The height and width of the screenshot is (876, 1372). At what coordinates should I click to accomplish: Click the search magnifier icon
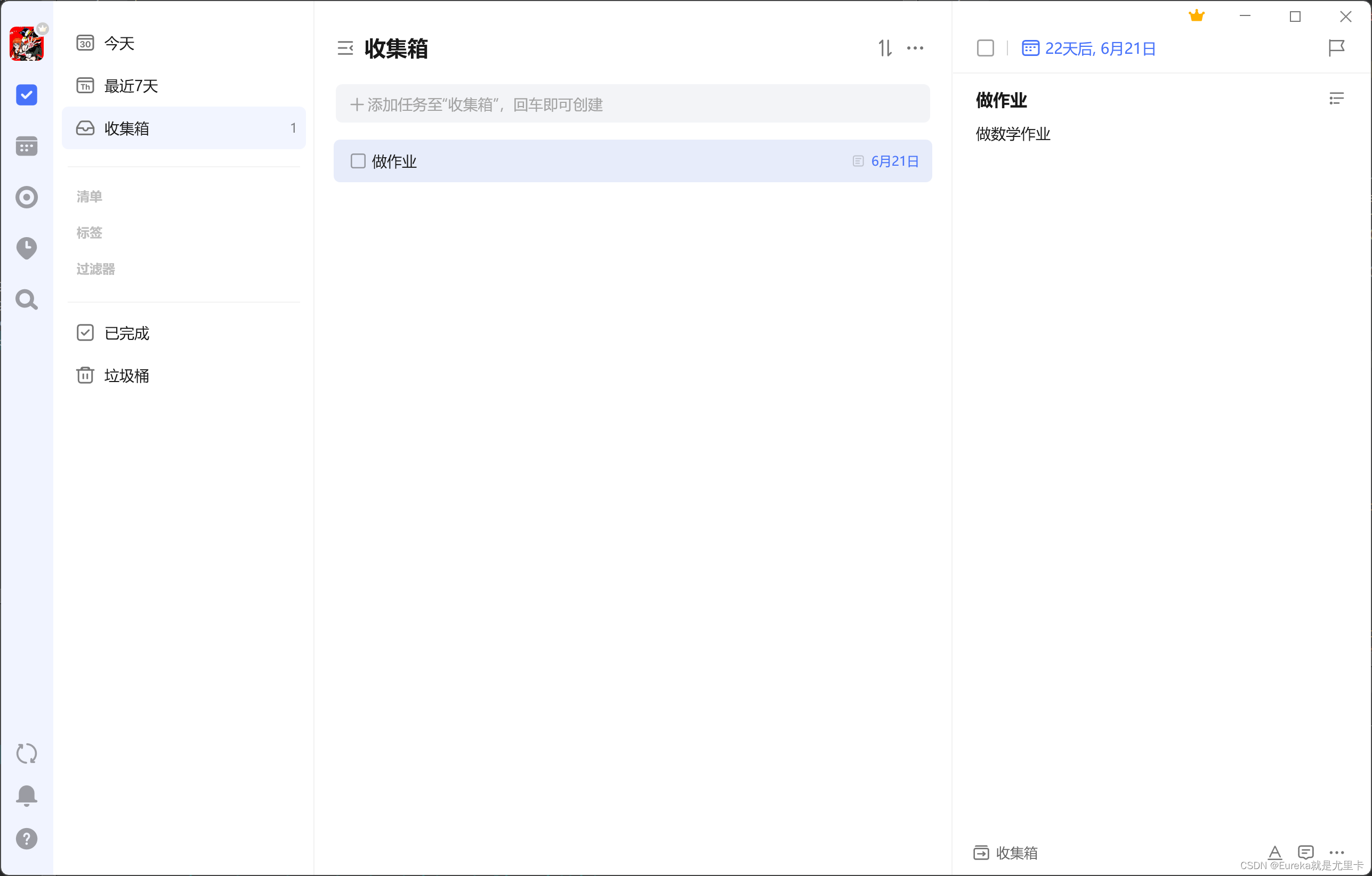pos(26,299)
